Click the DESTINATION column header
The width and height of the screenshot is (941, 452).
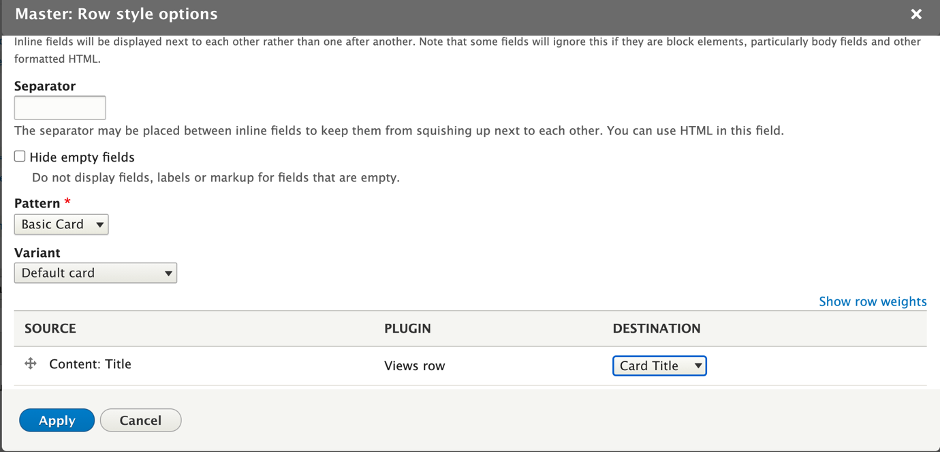[x=657, y=328]
